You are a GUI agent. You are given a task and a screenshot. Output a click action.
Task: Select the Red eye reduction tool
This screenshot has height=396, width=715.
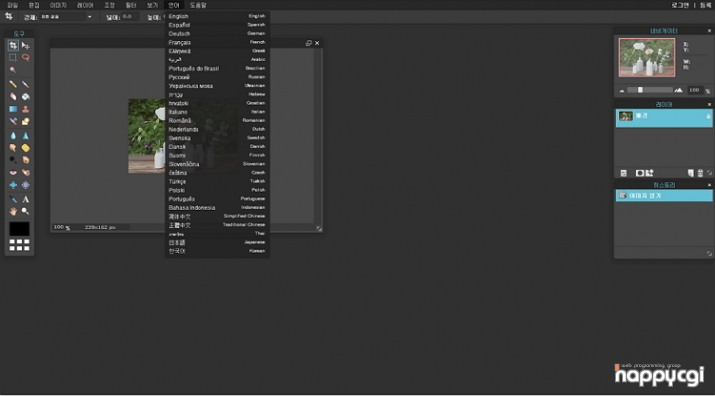click(13, 172)
